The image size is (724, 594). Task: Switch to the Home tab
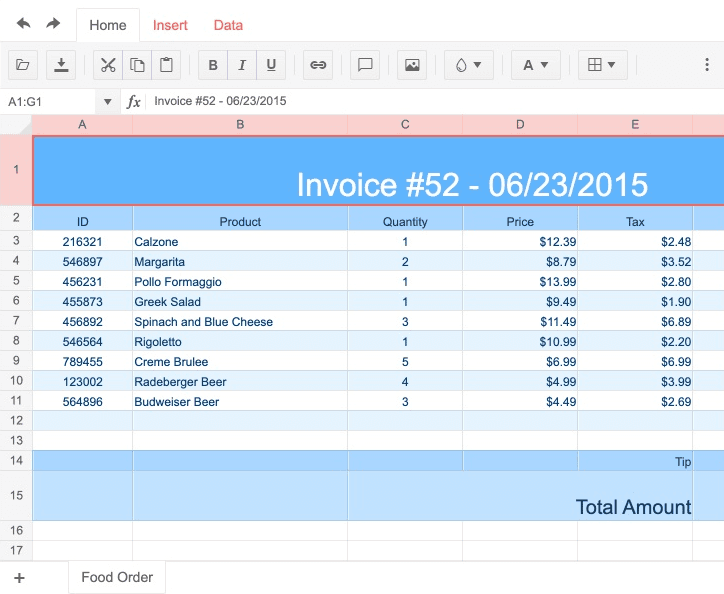(108, 25)
